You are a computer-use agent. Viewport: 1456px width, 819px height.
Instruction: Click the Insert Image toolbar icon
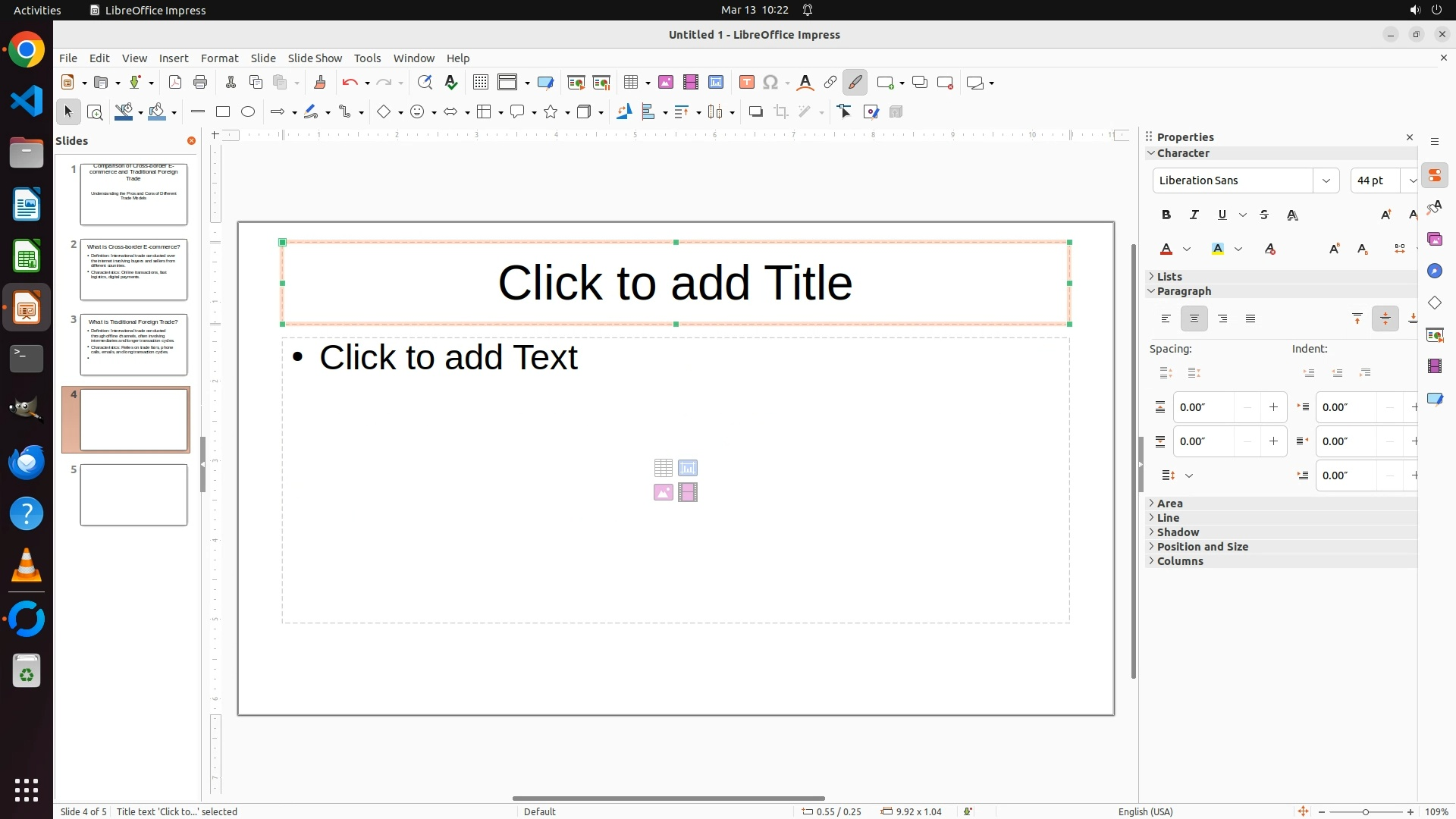point(666,83)
